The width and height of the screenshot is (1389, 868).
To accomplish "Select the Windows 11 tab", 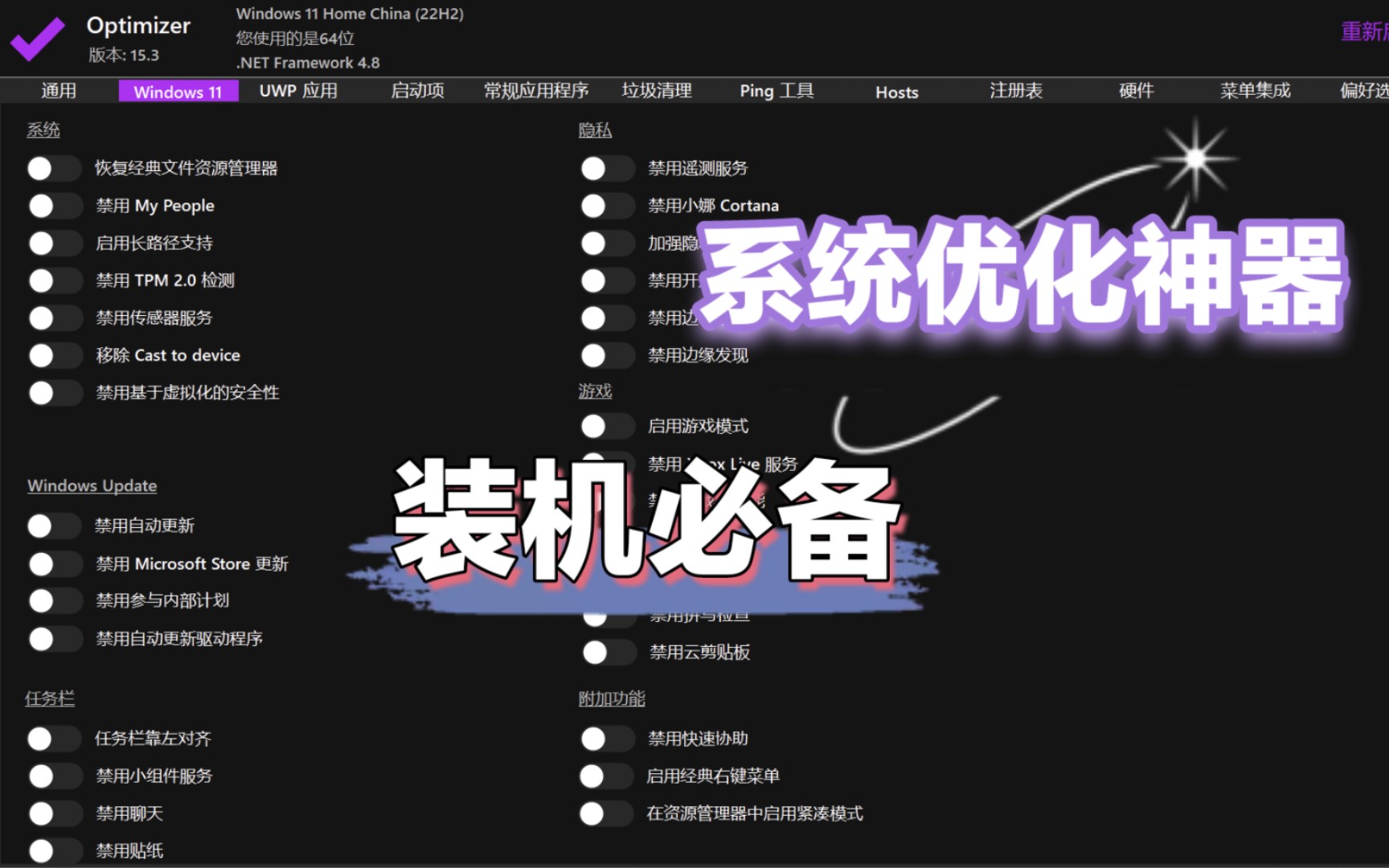I will click(178, 91).
